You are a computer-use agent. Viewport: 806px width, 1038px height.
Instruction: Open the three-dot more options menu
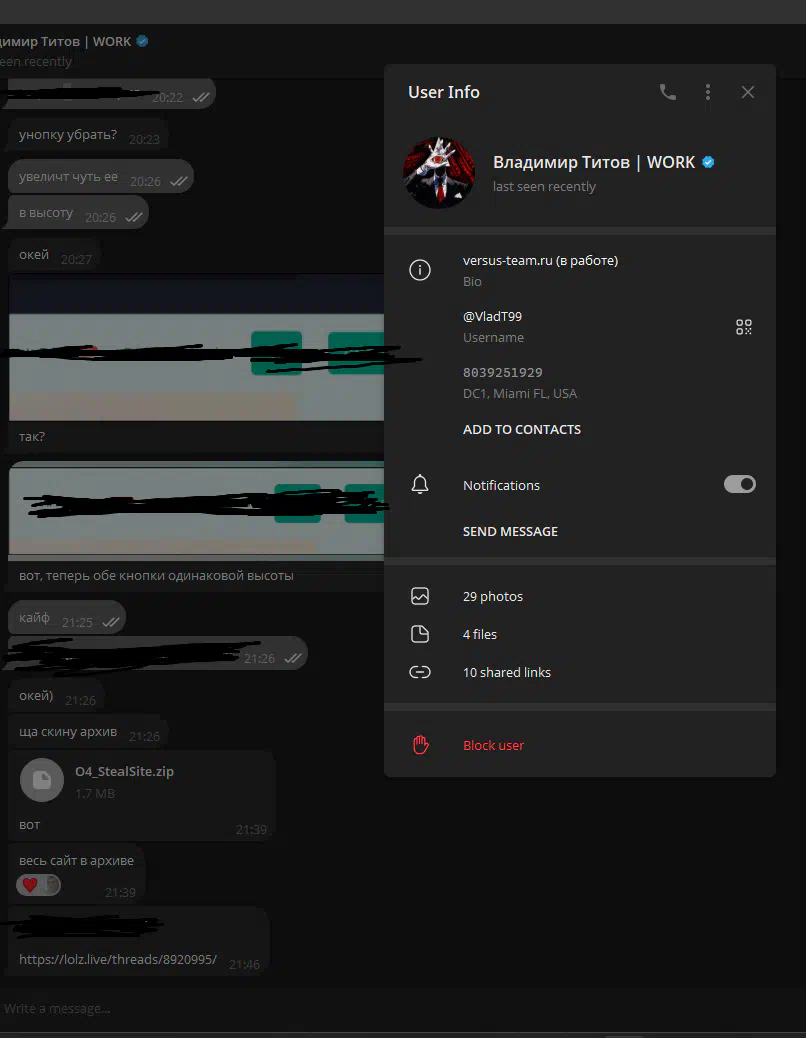[x=708, y=92]
